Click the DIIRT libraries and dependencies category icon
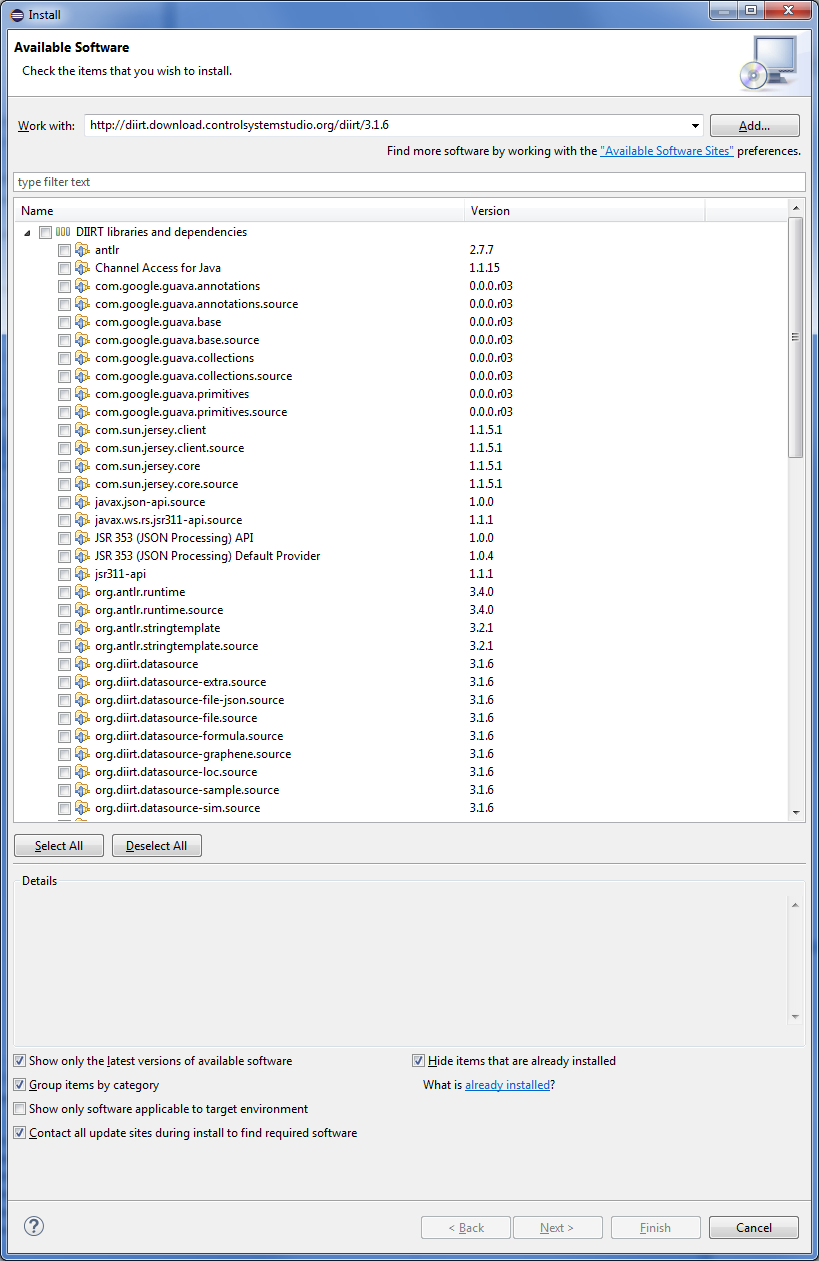The image size is (819, 1261). click(62, 231)
